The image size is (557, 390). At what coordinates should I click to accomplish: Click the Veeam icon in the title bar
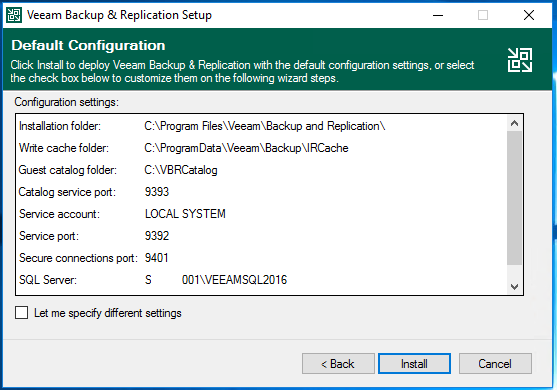click(x=14, y=15)
